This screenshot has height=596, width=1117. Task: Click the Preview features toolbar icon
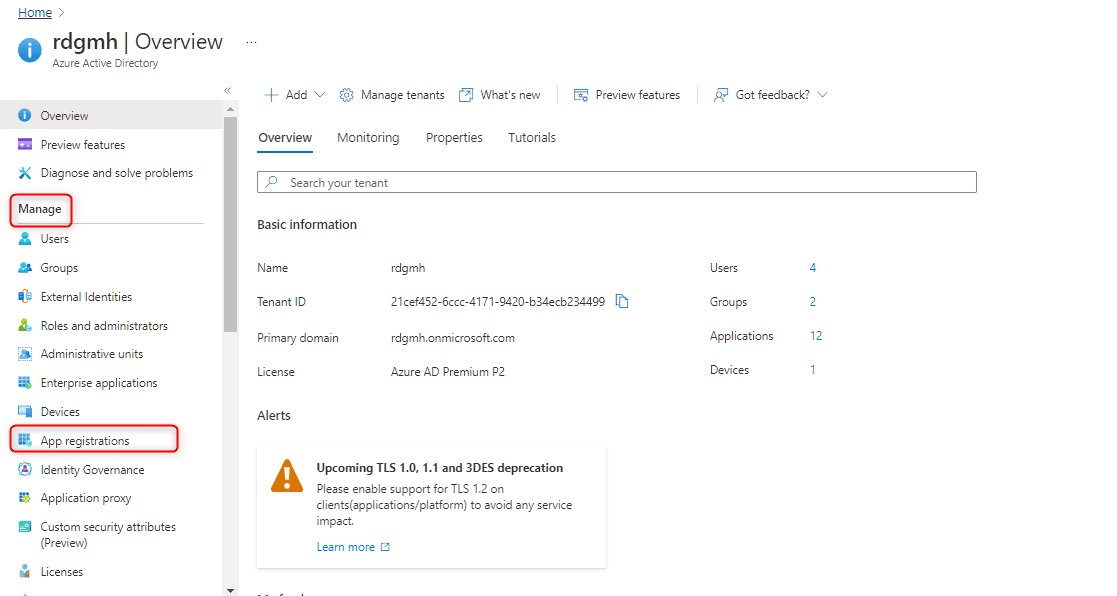point(581,95)
